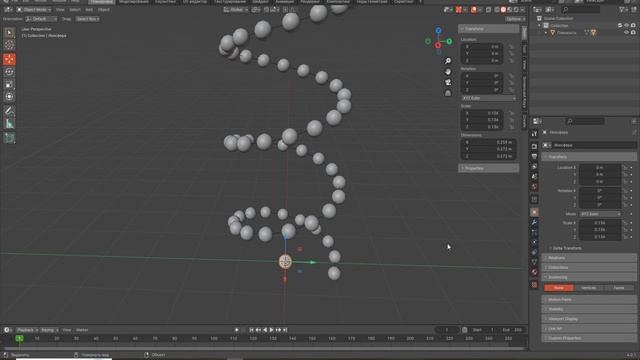
Task: Expand the Delta Transform panel
Action: pos(567,248)
